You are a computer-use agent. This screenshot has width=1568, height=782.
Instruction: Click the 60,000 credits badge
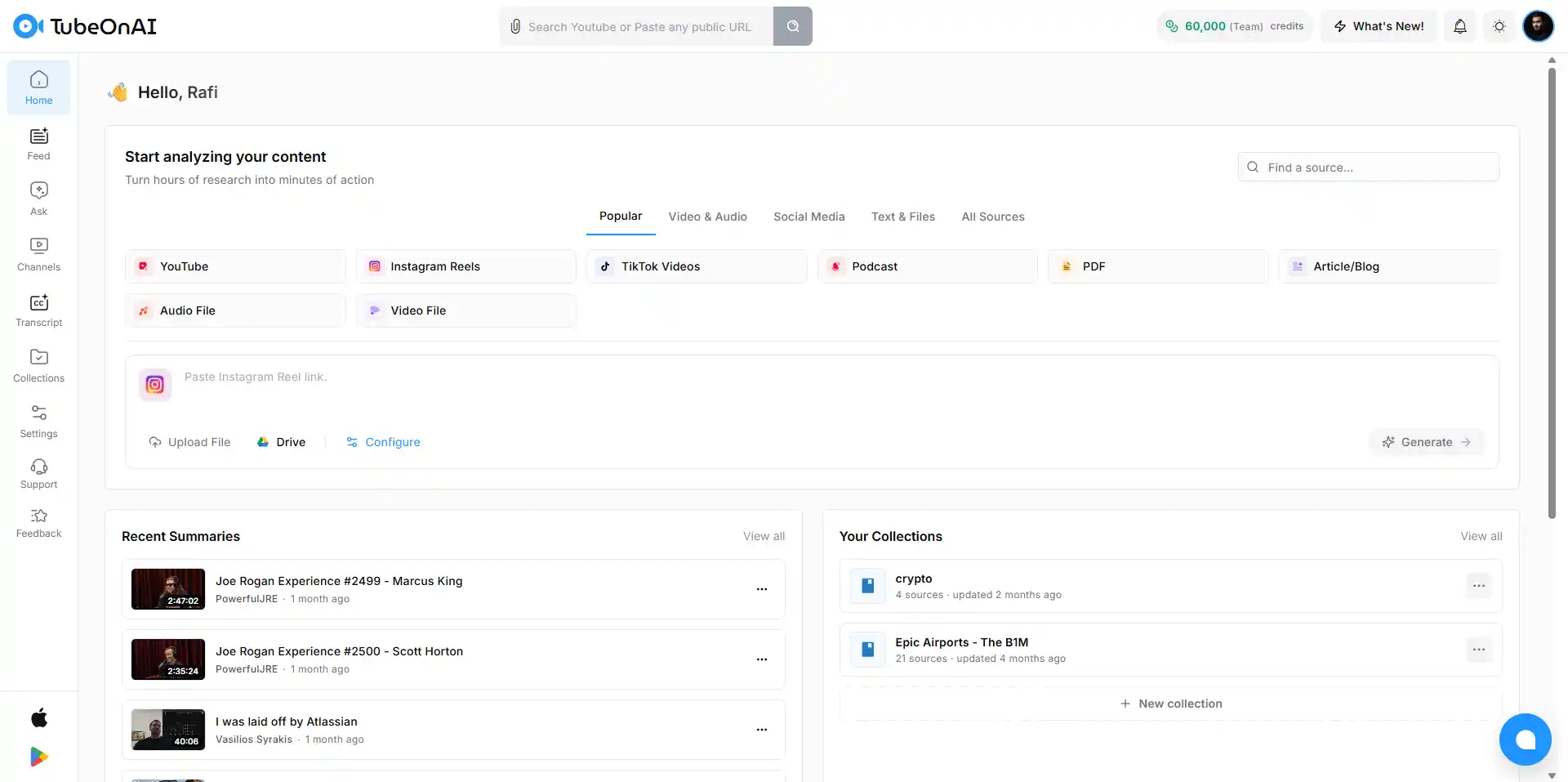click(1234, 26)
